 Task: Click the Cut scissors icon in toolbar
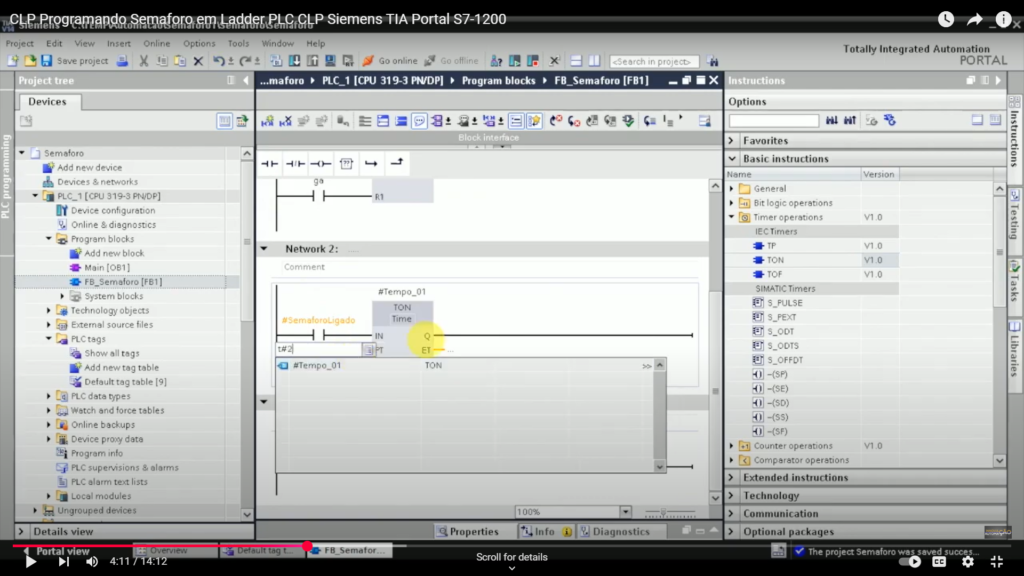coord(144,61)
